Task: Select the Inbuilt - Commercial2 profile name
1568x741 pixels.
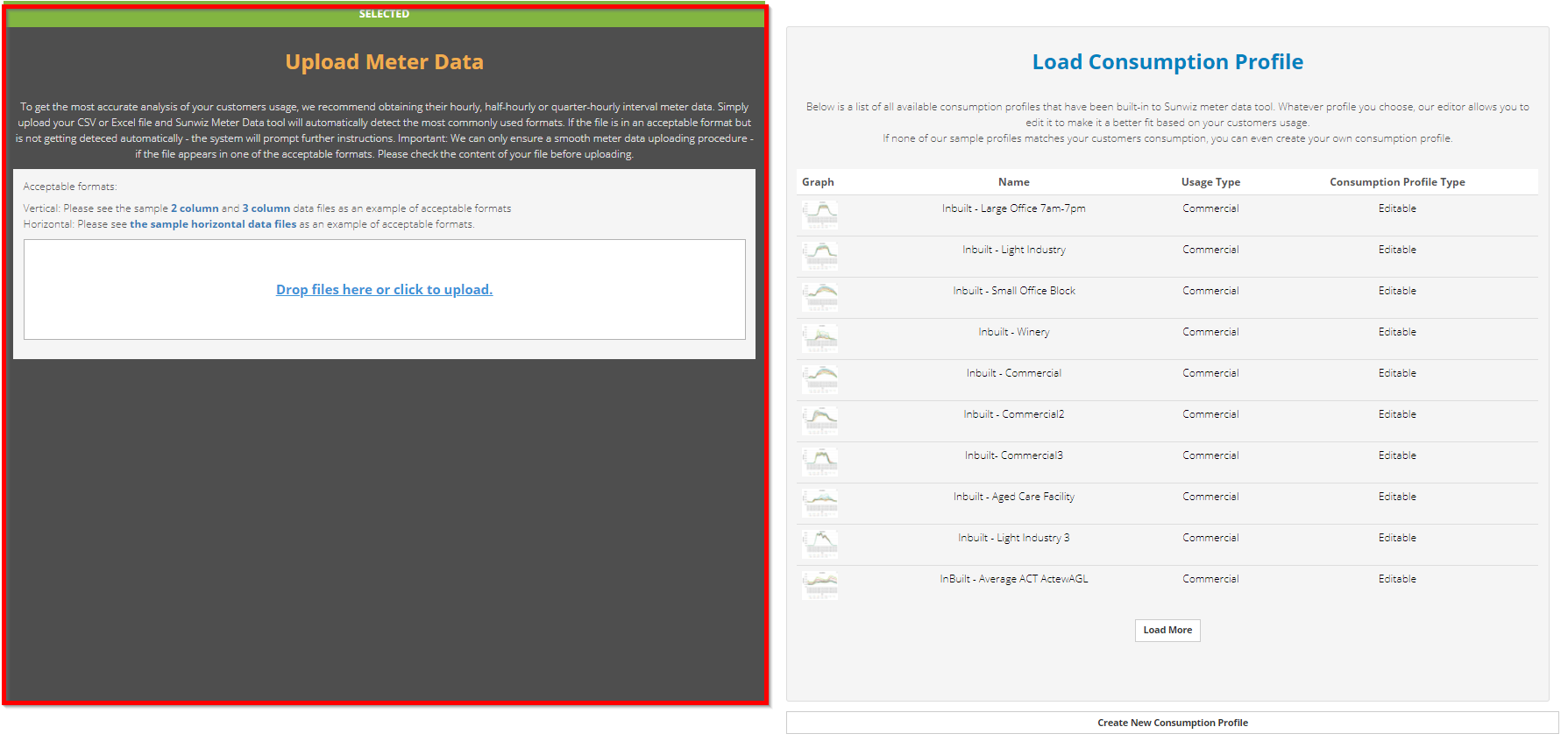Action: pos(1014,414)
